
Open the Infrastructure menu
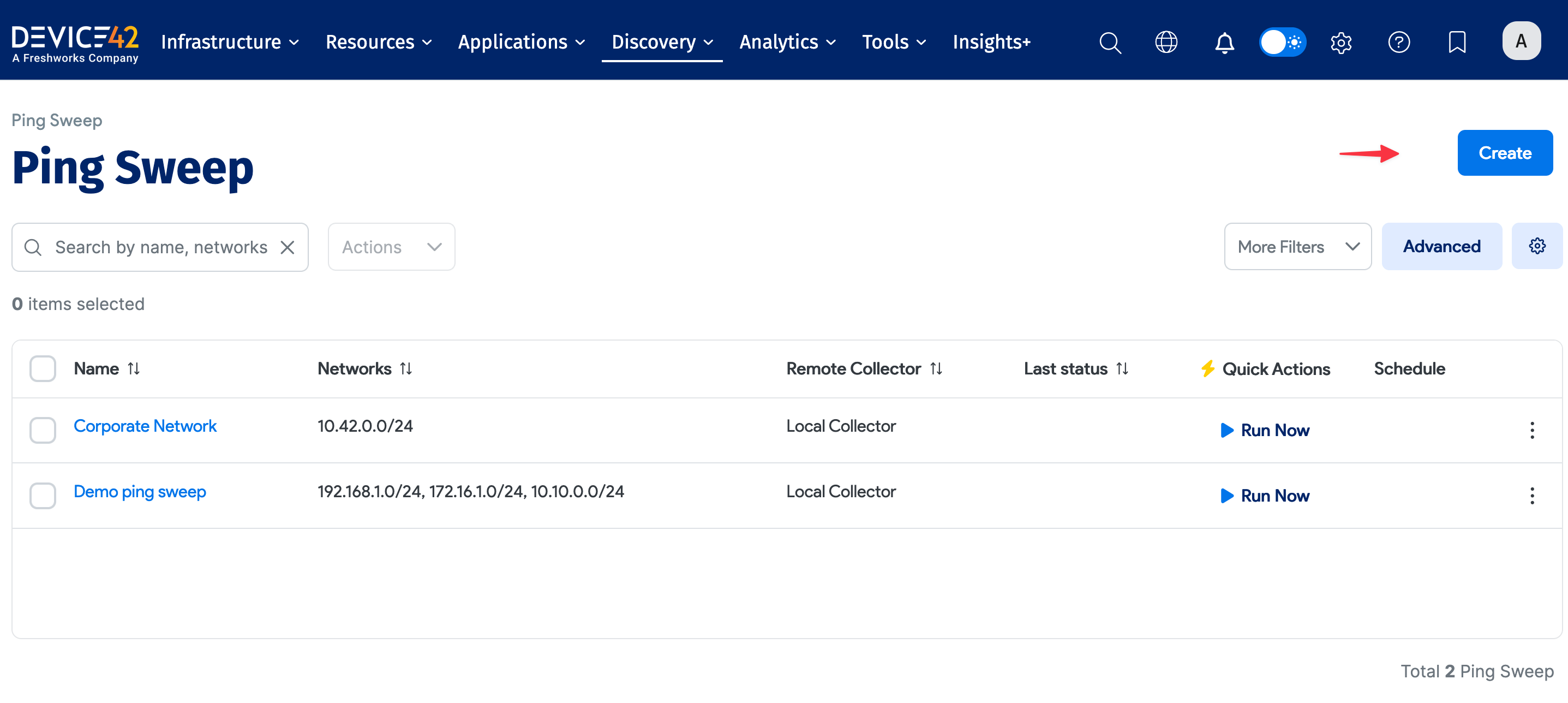point(230,42)
